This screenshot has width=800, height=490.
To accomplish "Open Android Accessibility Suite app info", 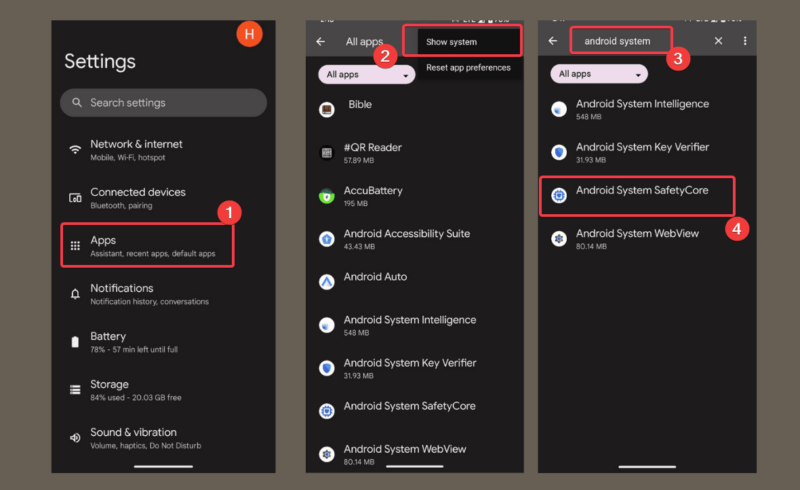I will 414,239.
